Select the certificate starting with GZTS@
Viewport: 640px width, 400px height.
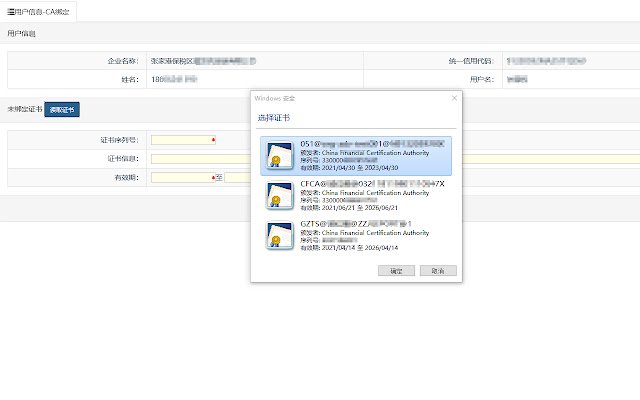click(356, 236)
